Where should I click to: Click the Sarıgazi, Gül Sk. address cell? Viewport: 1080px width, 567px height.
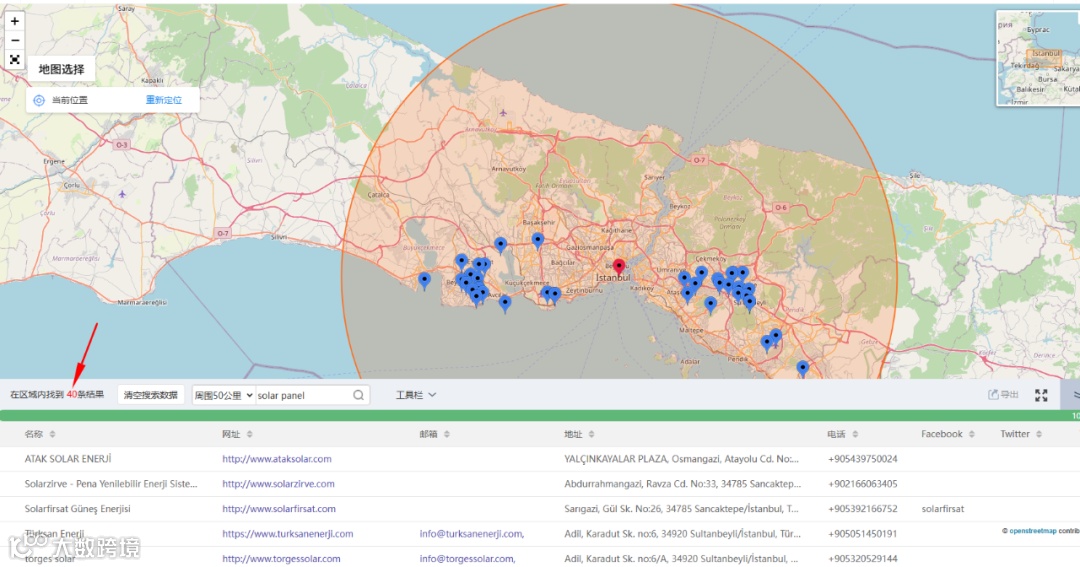coord(681,509)
